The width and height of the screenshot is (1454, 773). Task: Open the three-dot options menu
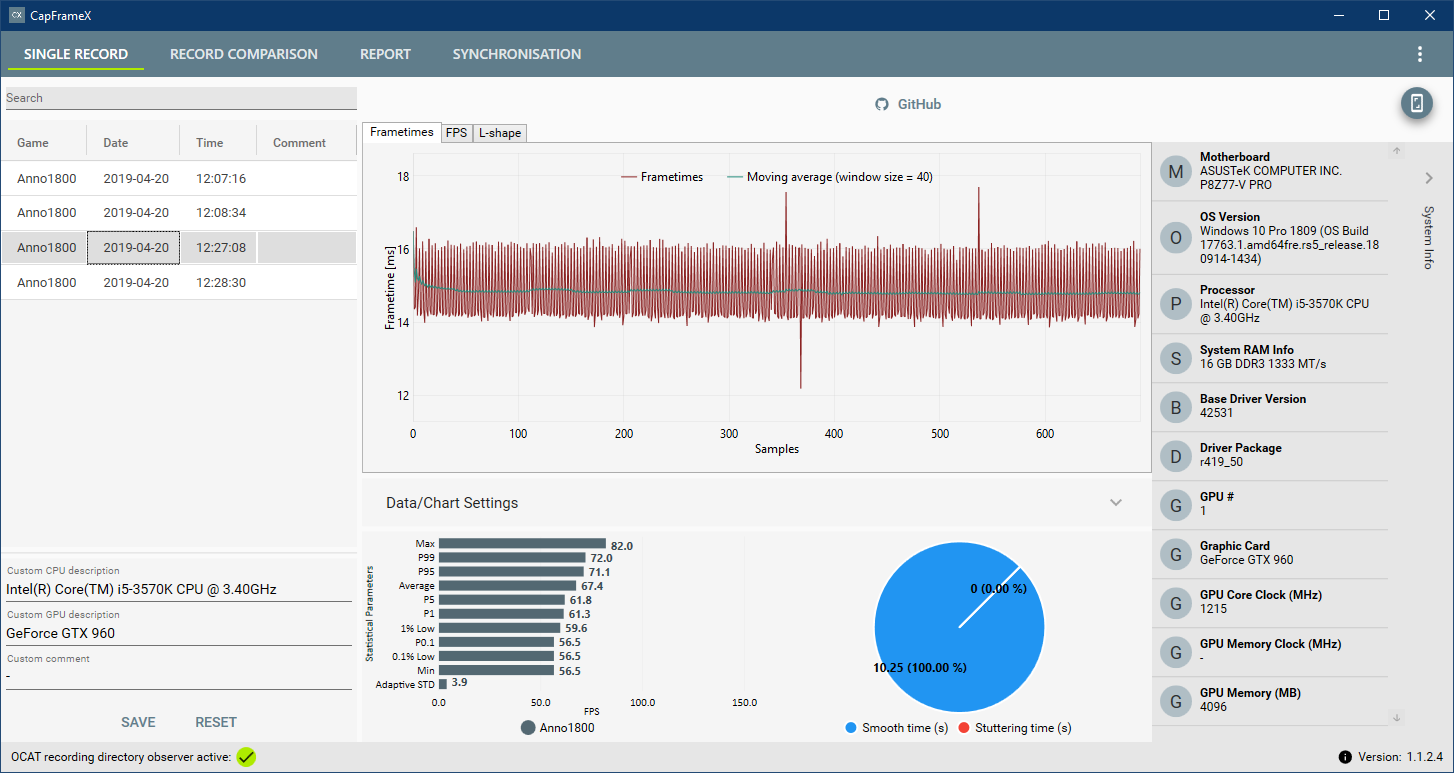1419,54
